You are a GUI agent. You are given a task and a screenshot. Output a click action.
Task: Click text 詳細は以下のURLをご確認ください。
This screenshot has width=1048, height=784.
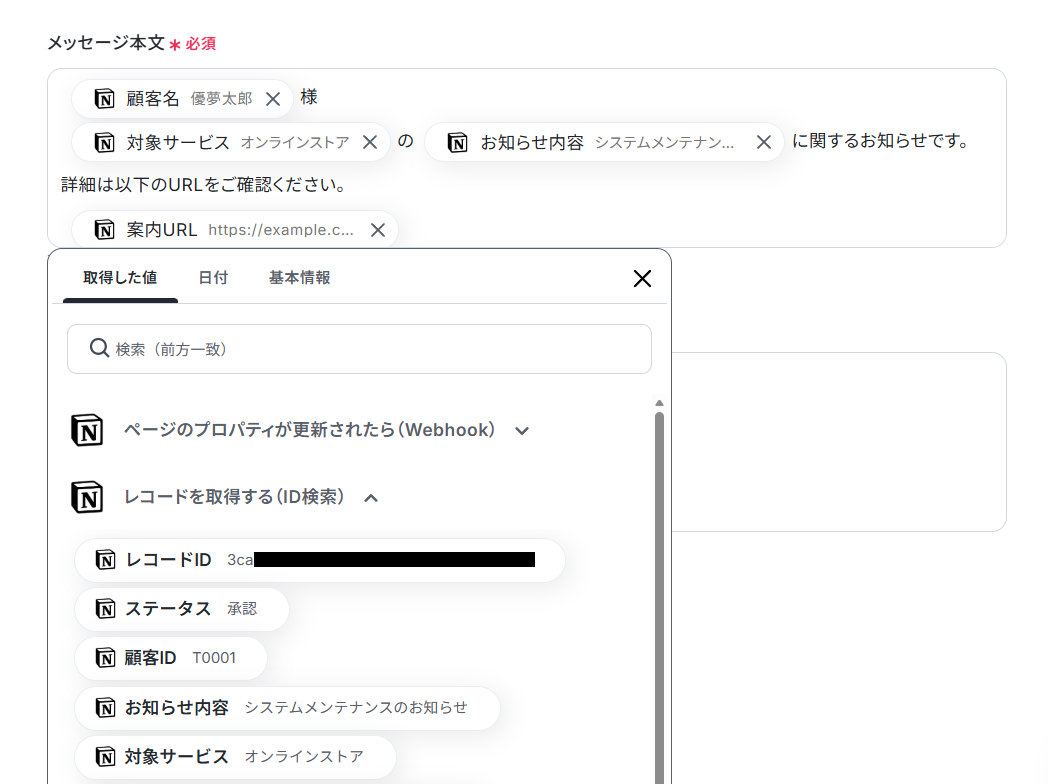pyautogui.click(x=205, y=184)
